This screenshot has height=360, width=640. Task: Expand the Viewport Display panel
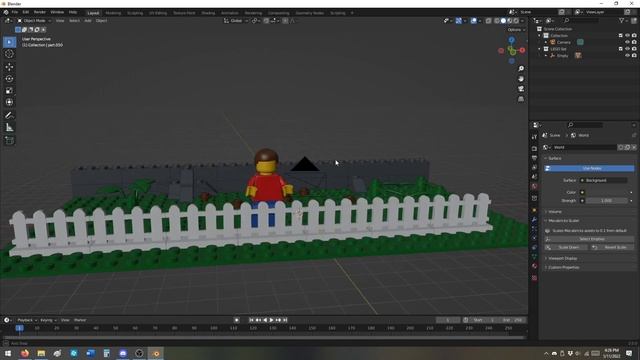point(562,258)
